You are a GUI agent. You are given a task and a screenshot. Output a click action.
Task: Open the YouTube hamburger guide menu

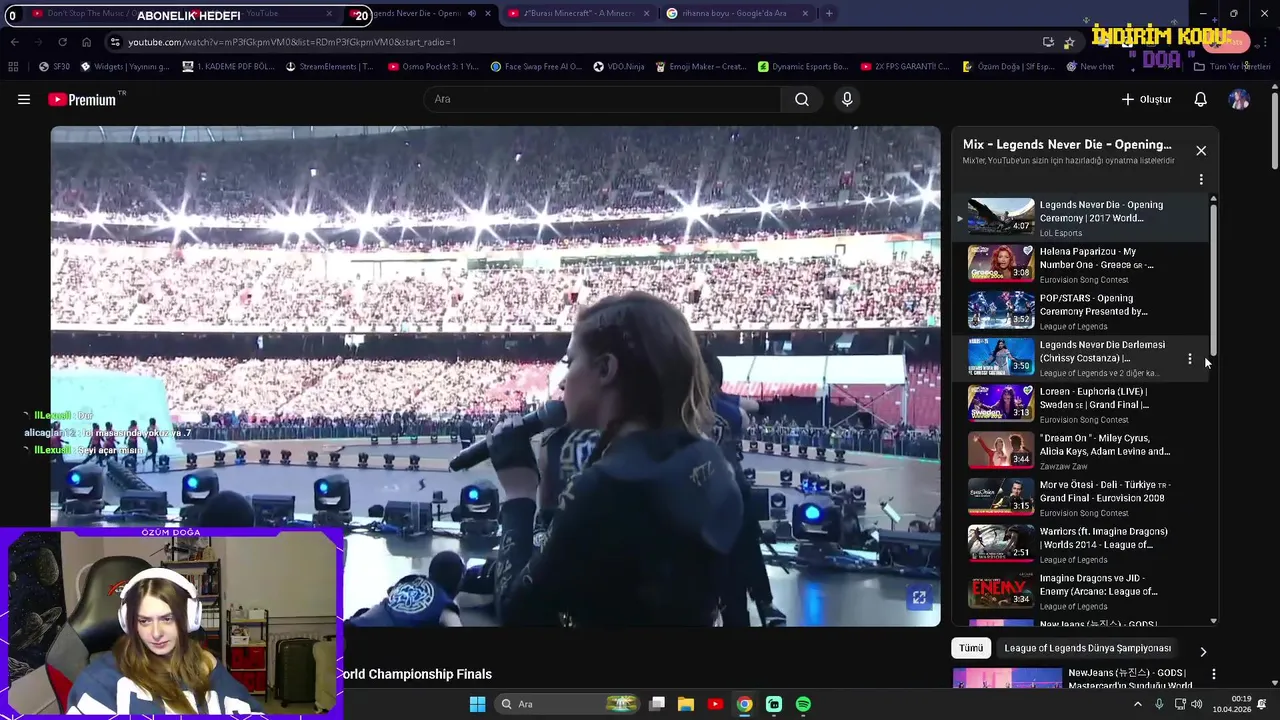click(24, 99)
